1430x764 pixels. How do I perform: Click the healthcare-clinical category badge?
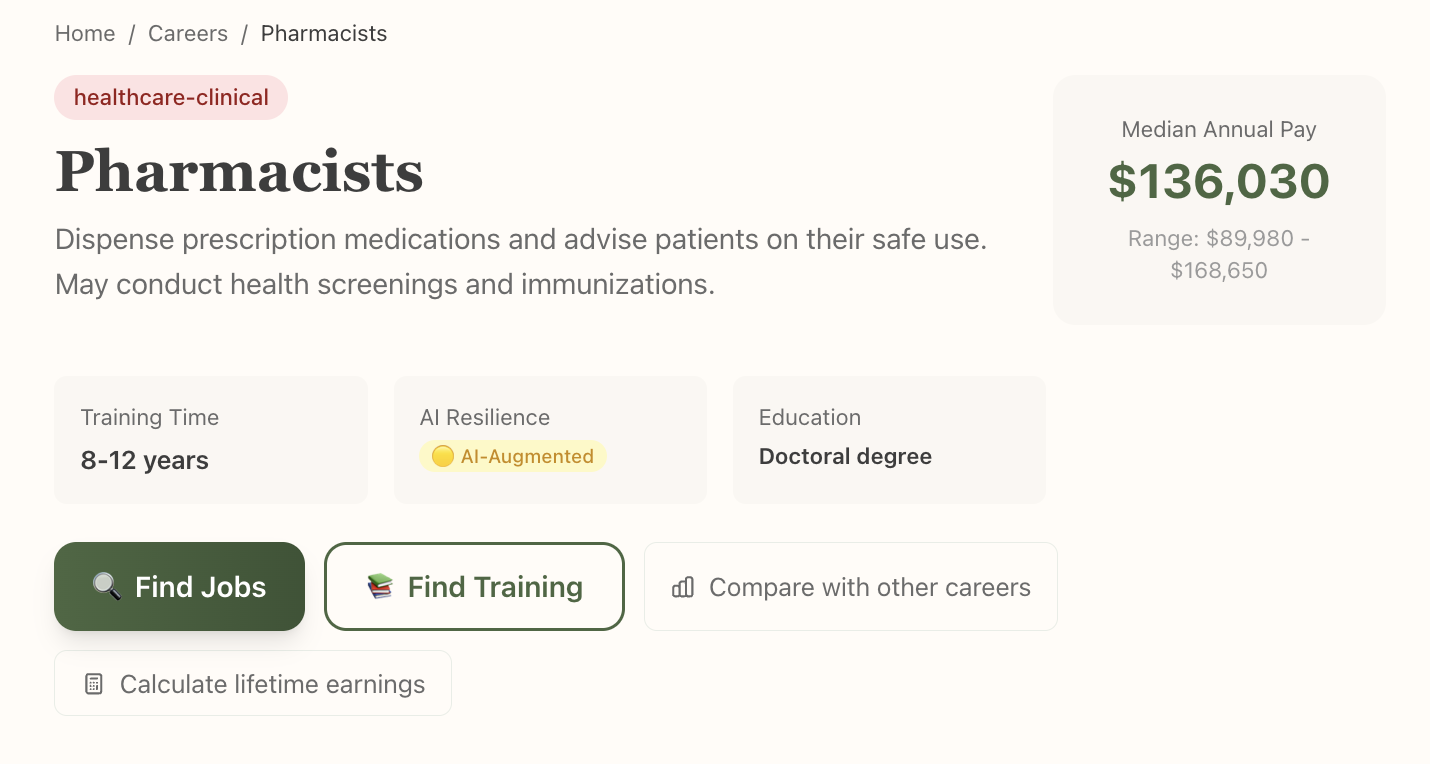pos(171,97)
